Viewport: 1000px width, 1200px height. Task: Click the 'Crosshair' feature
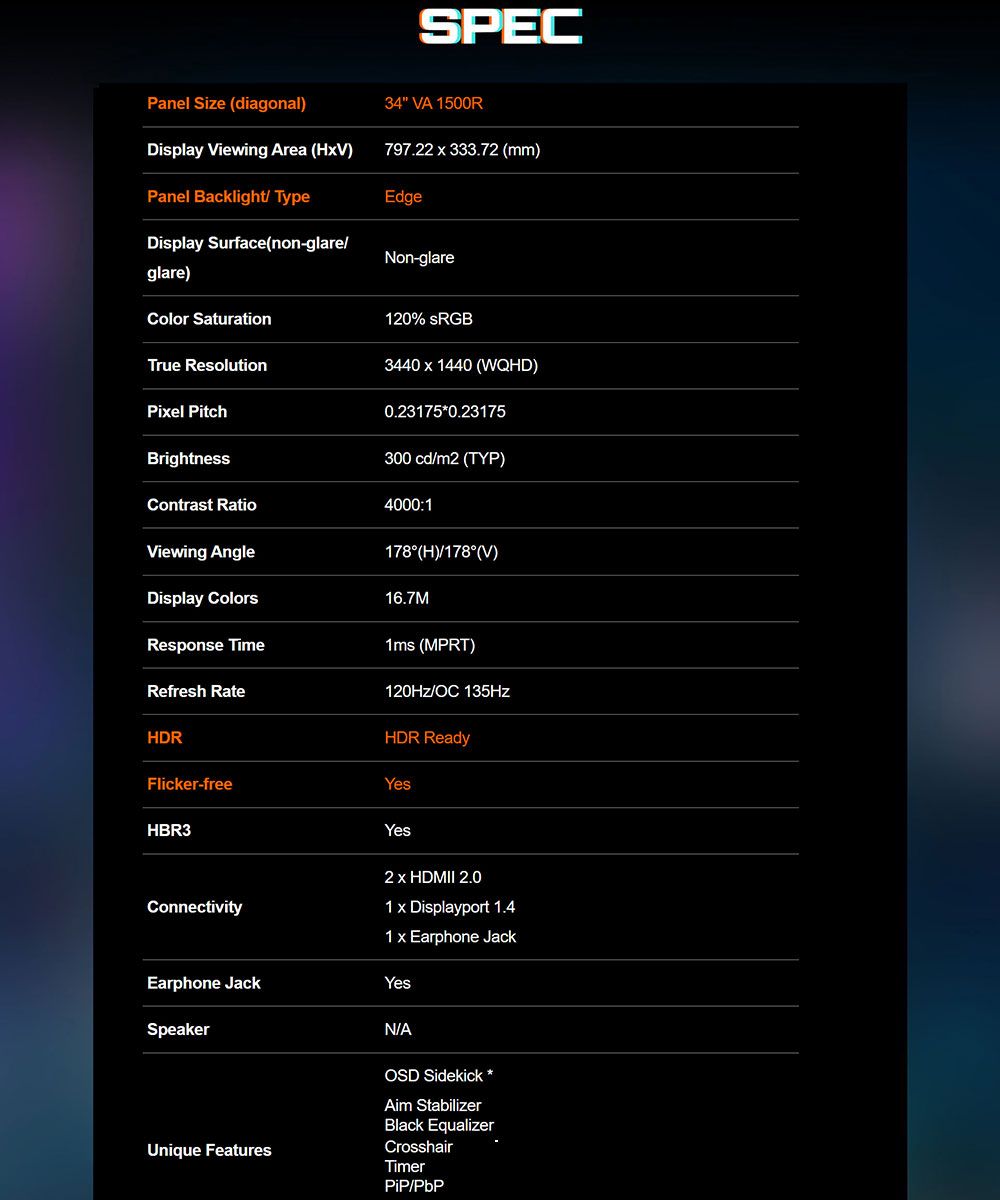click(x=419, y=1147)
